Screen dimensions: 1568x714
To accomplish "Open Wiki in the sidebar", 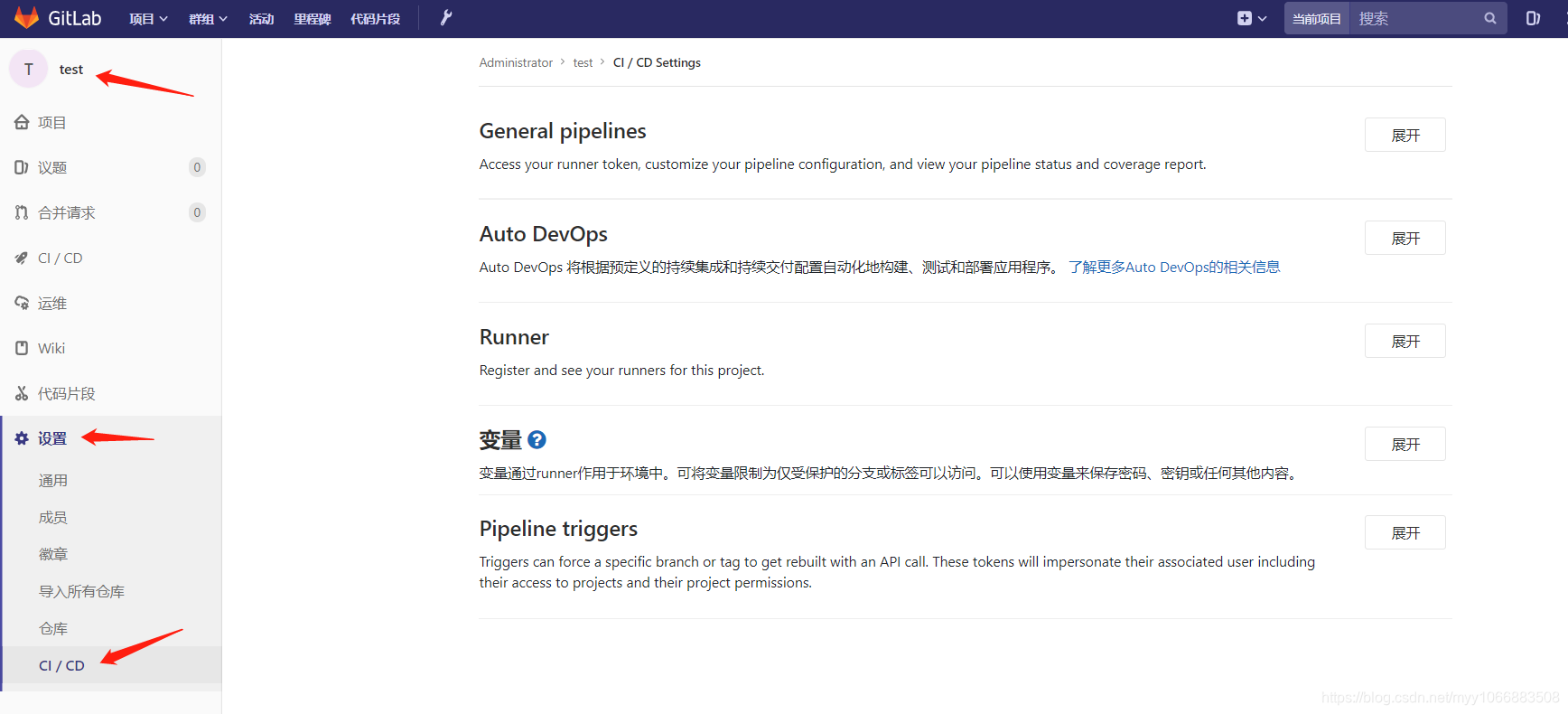I will [51, 348].
